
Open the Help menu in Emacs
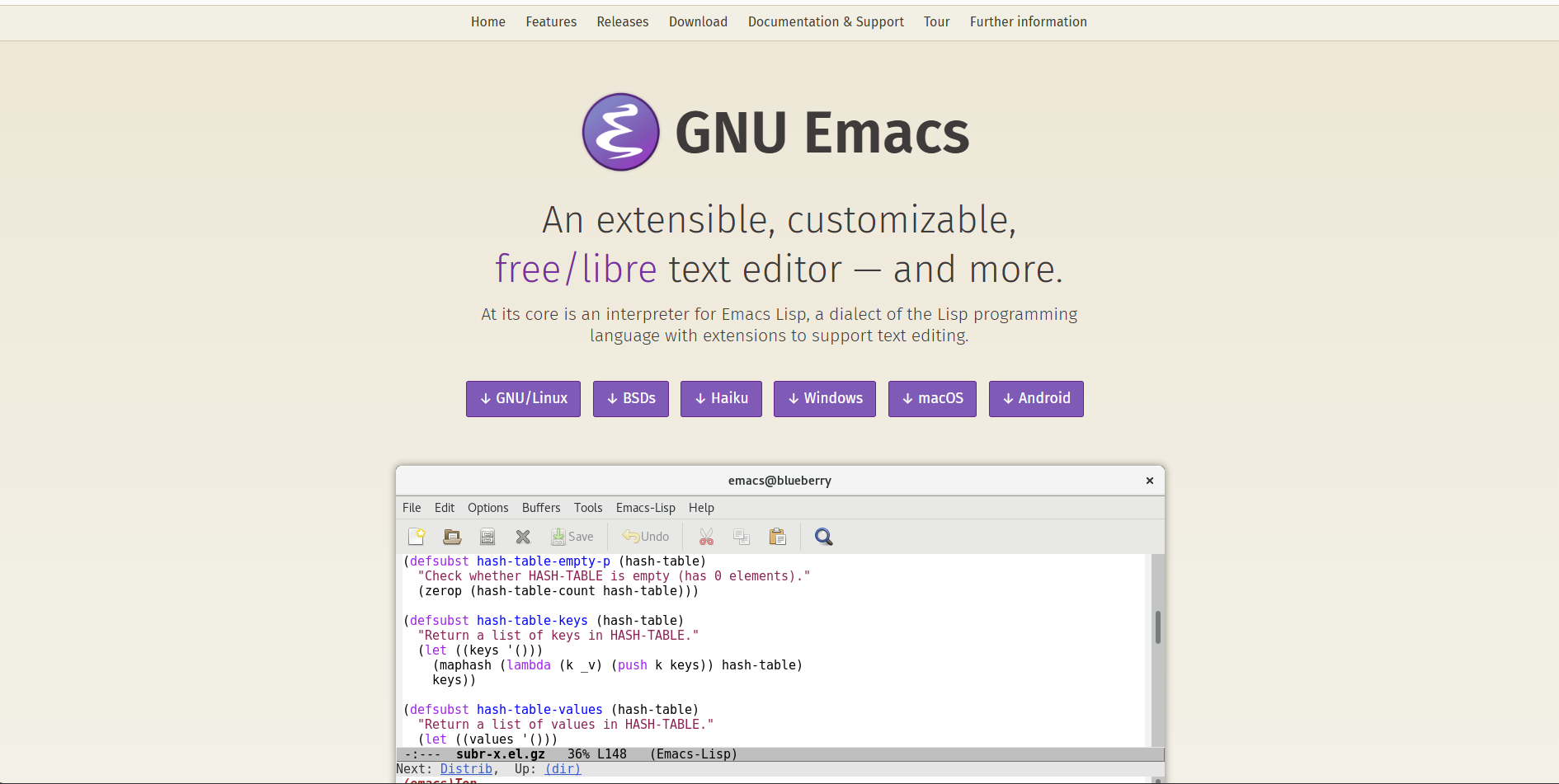coord(701,508)
